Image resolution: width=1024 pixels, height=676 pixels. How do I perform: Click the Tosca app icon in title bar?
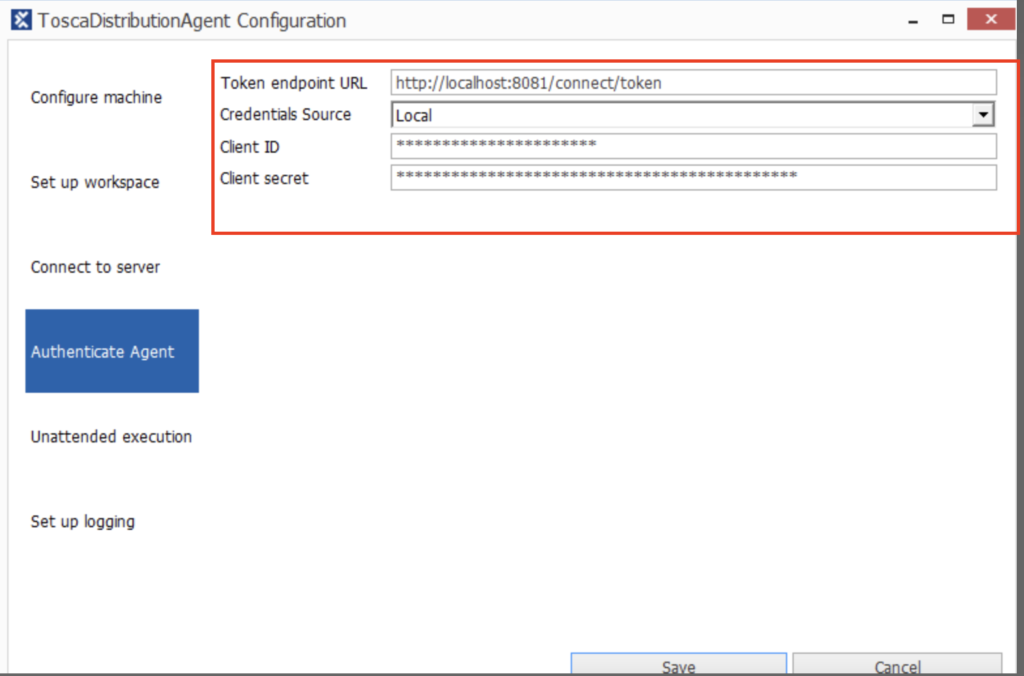tap(21, 20)
